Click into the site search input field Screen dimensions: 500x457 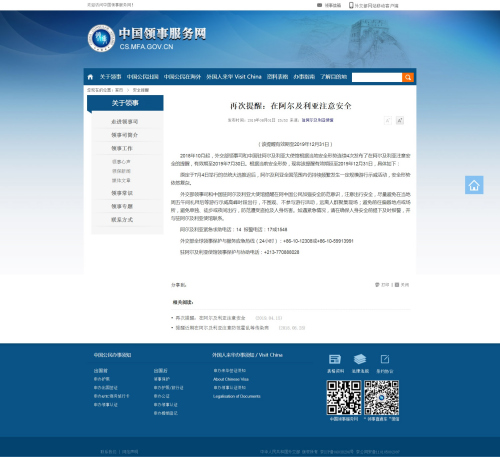point(377,77)
